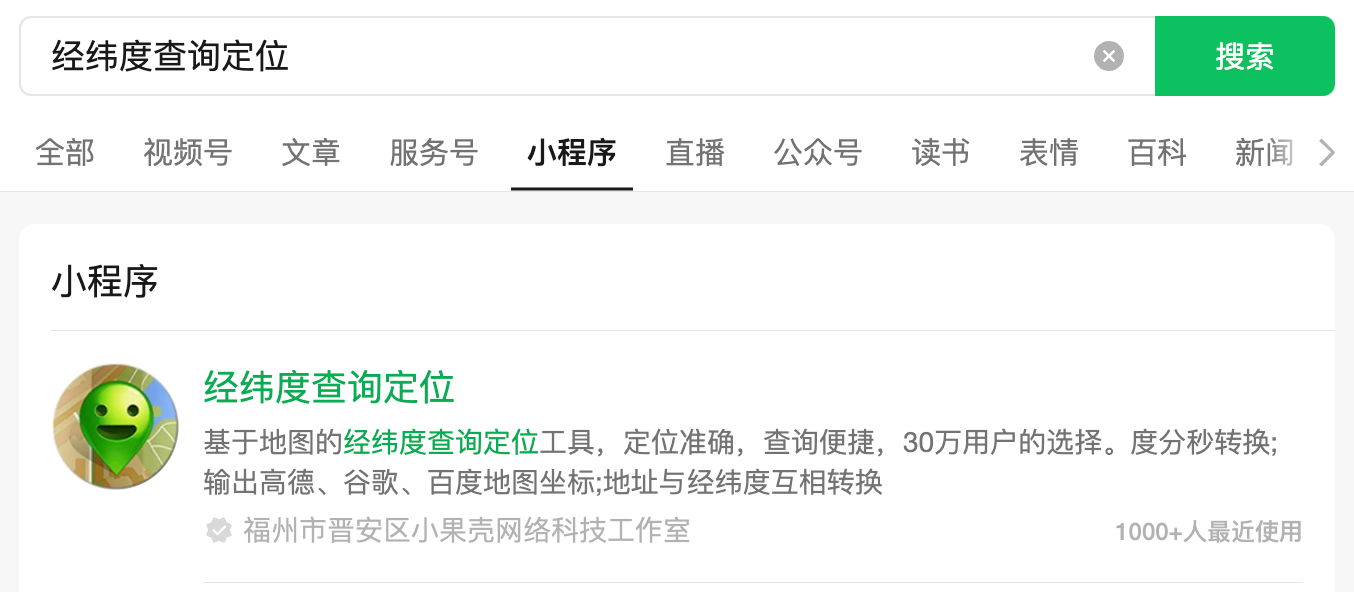Expand more tabs with right chevron
This screenshot has width=1354, height=592.
click(x=1327, y=153)
